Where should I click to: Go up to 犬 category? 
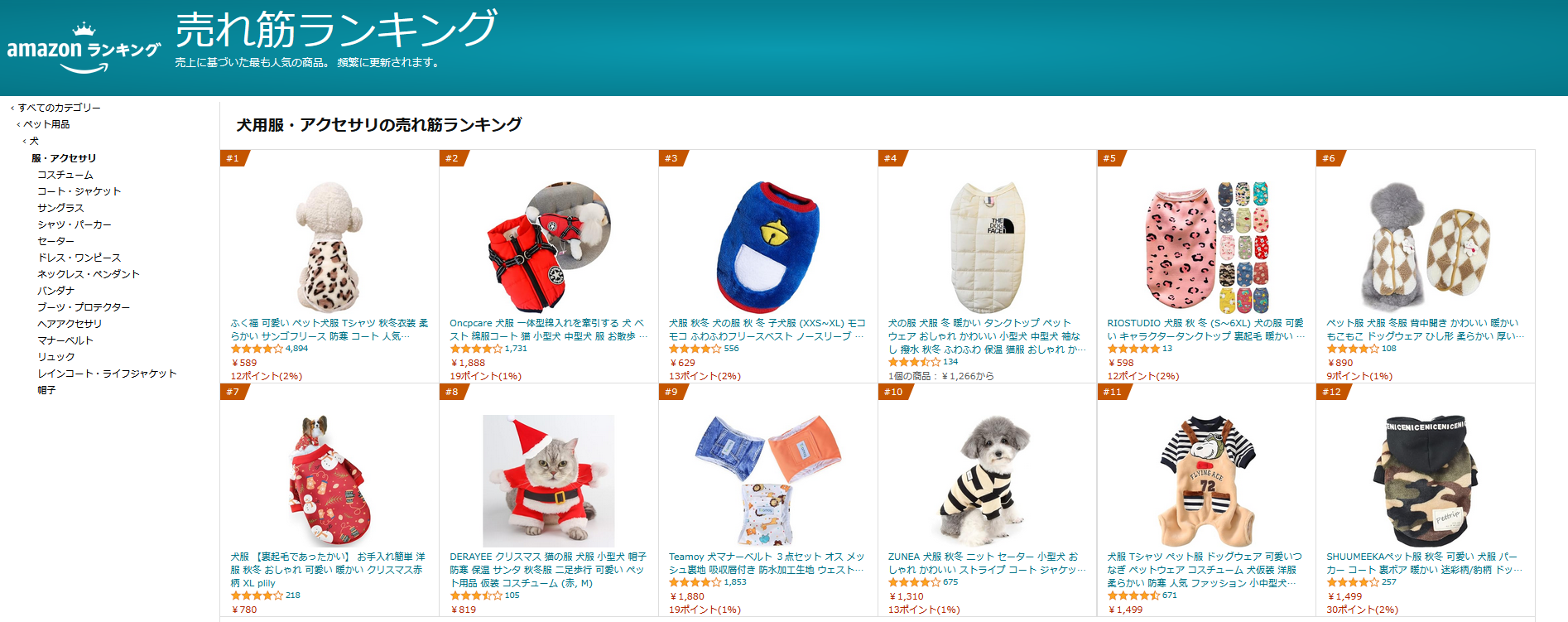(34, 141)
